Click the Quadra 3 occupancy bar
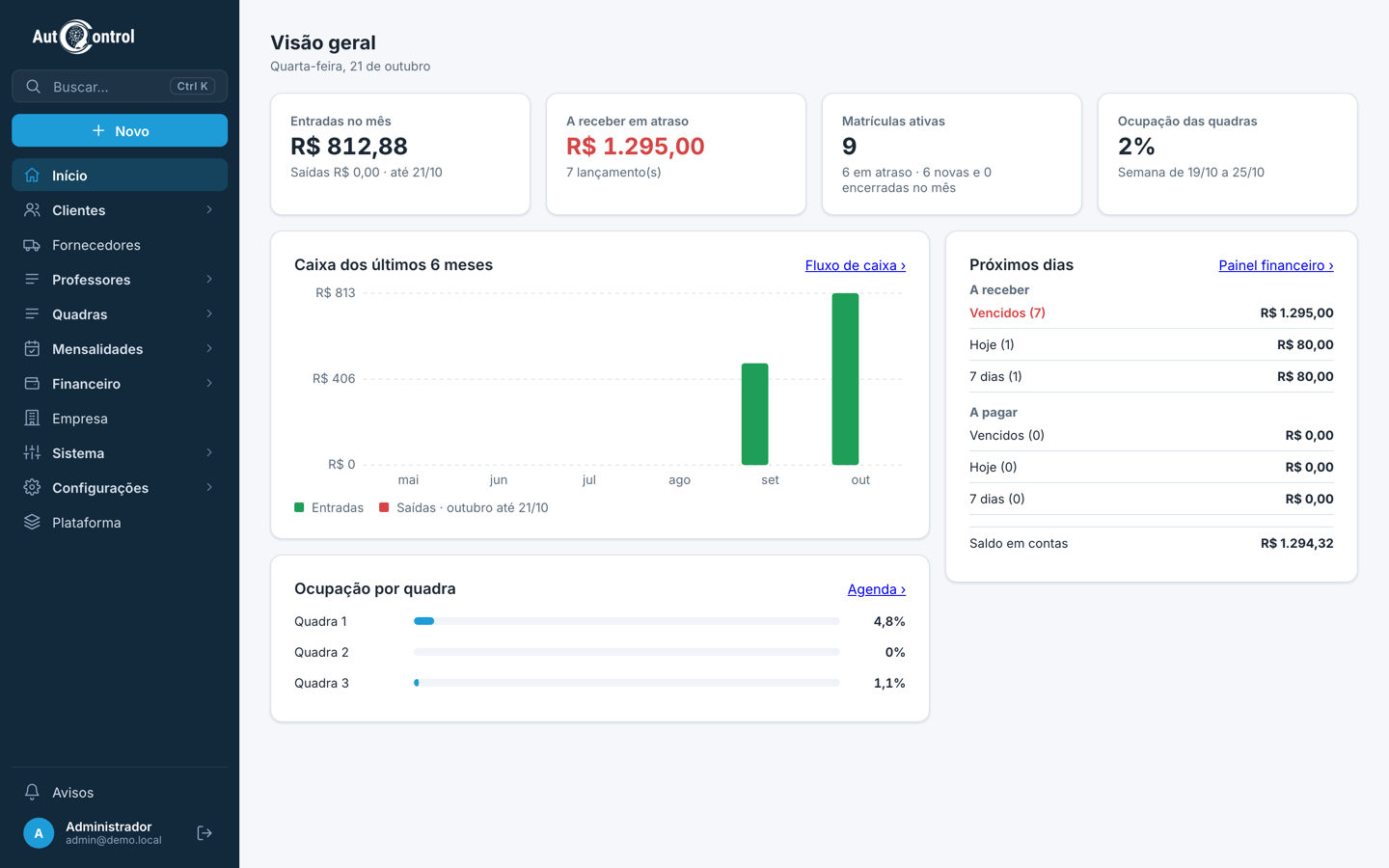The image size is (1389, 868). tap(627, 683)
